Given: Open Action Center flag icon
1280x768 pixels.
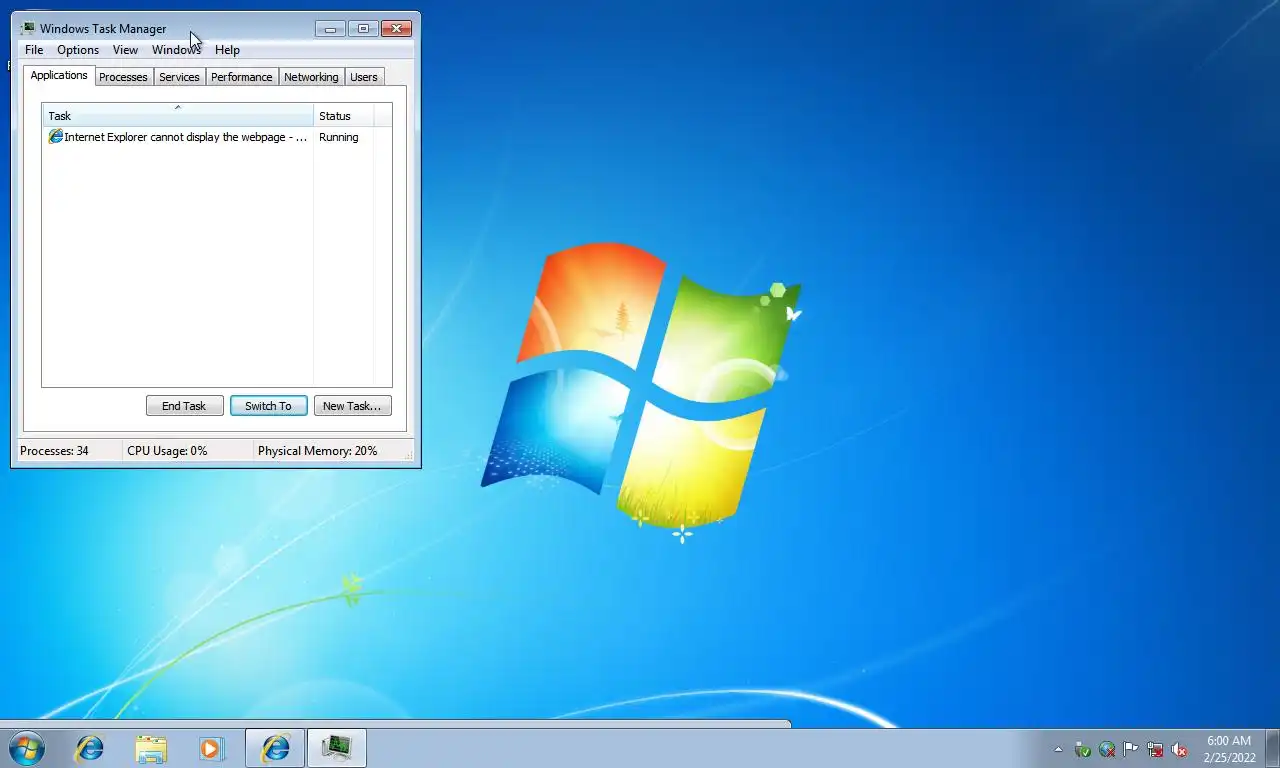Looking at the screenshot, I should pos(1131,749).
